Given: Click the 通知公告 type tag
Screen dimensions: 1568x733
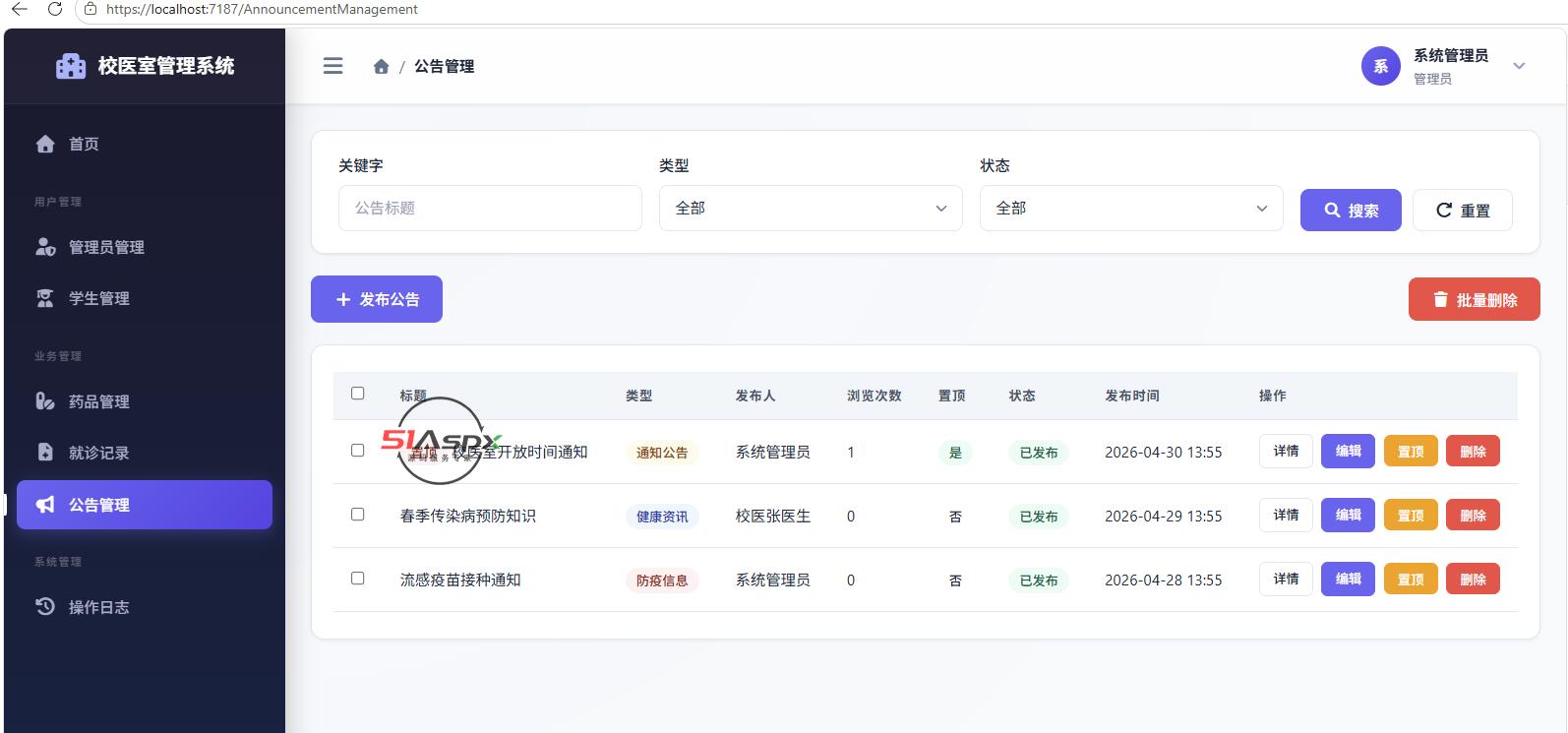Looking at the screenshot, I should click(662, 453).
